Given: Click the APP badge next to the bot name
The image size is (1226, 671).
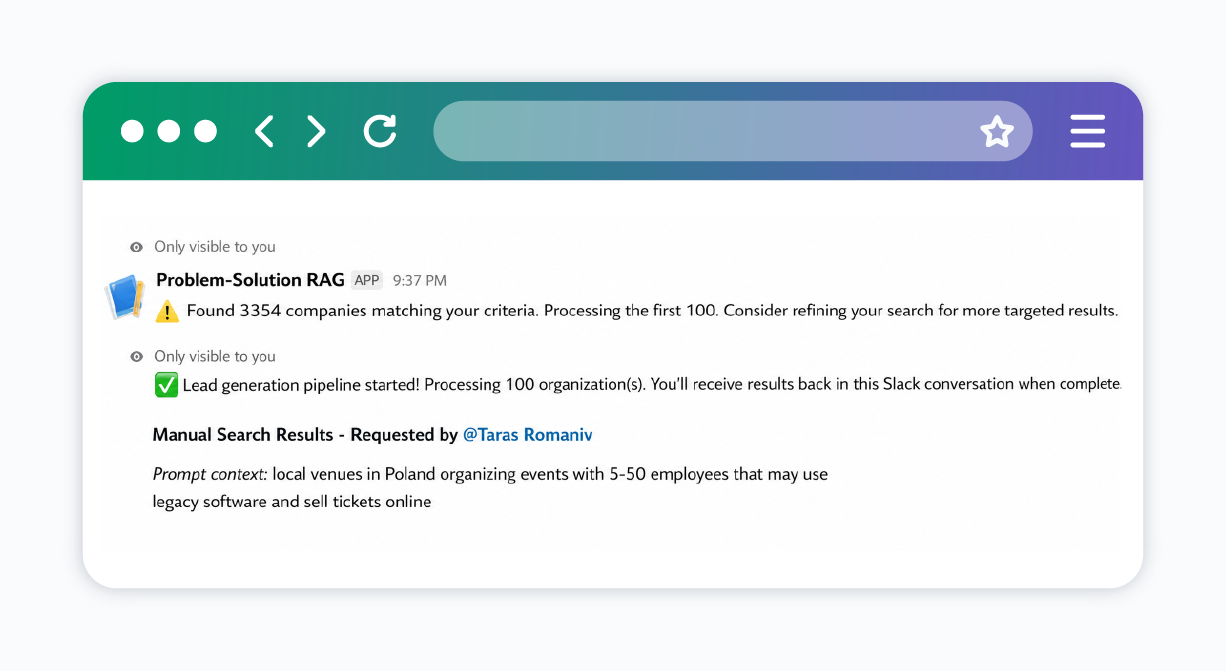Looking at the screenshot, I should pyautogui.click(x=367, y=280).
